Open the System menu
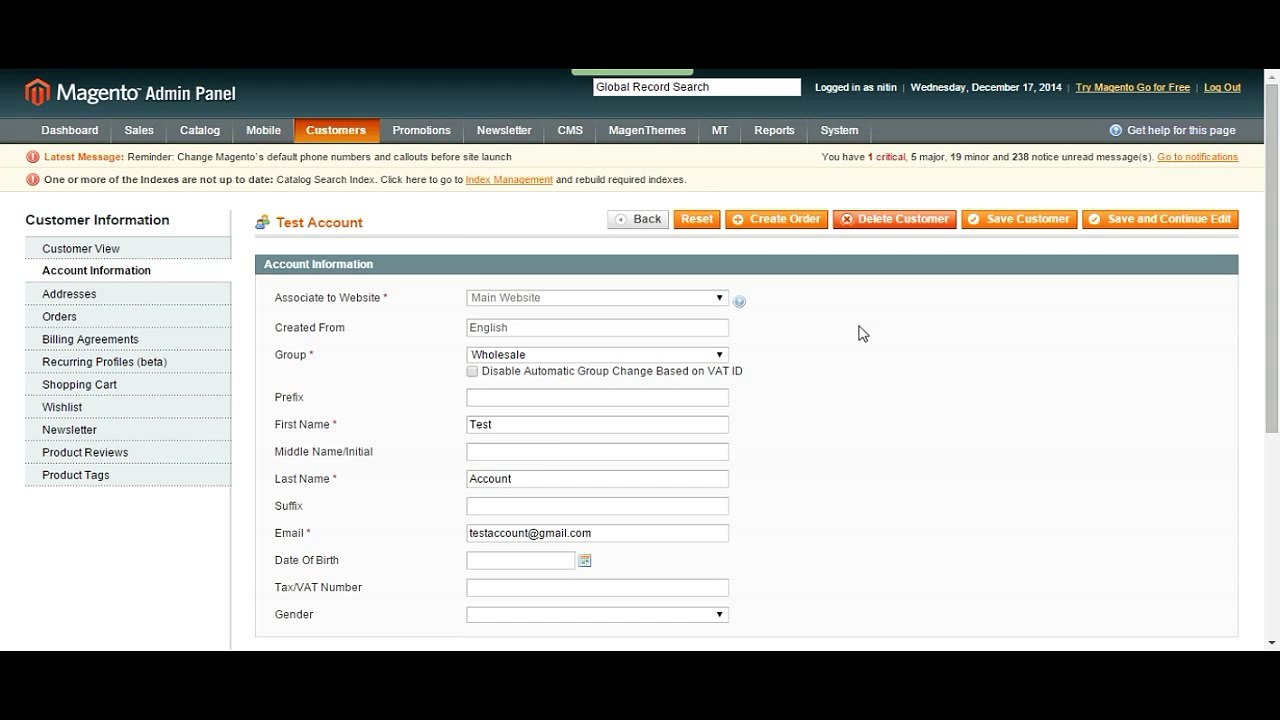This screenshot has width=1280, height=720. (839, 130)
